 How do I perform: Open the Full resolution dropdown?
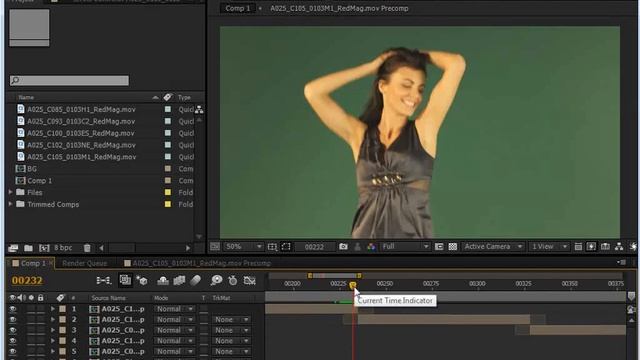pos(405,247)
